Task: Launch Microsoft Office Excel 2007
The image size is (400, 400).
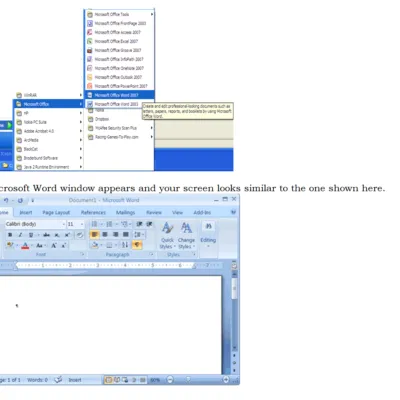Action: pos(120,41)
